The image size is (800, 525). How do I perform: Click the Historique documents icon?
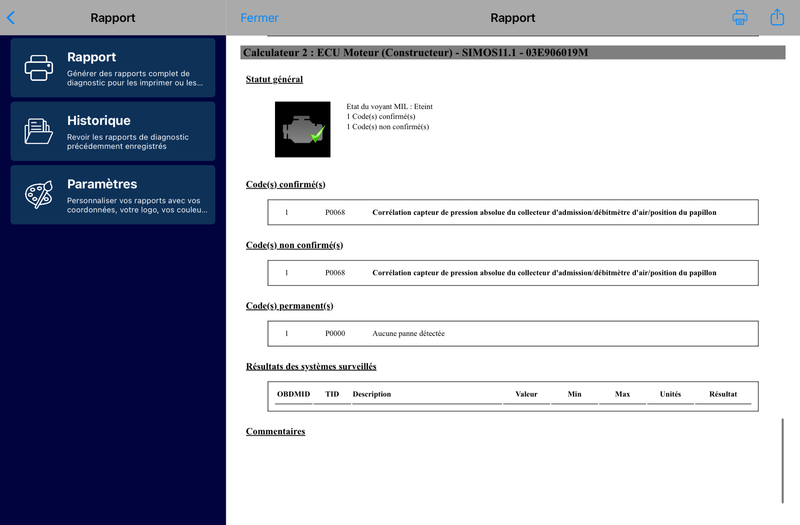pos(39,131)
